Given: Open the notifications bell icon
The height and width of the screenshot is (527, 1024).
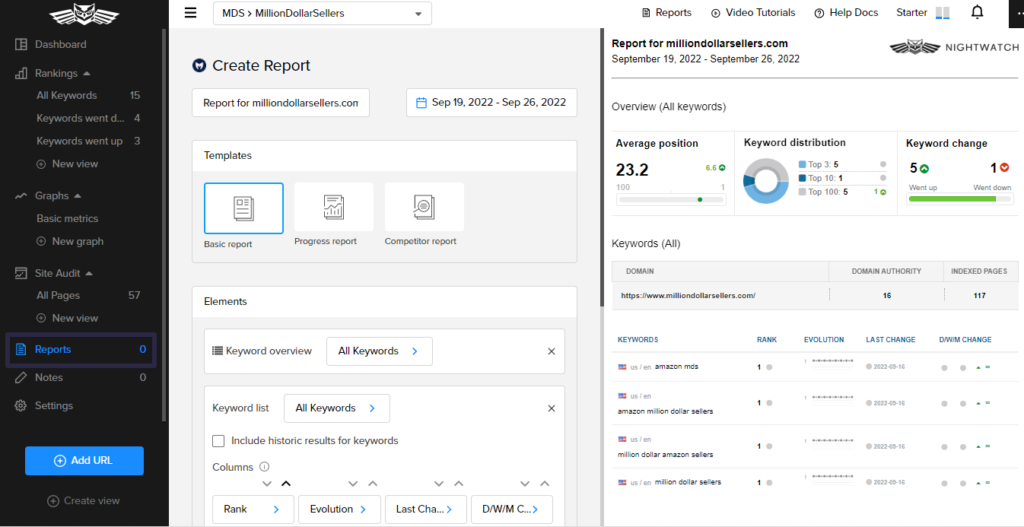Looking at the screenshot, I should (977, 12).
